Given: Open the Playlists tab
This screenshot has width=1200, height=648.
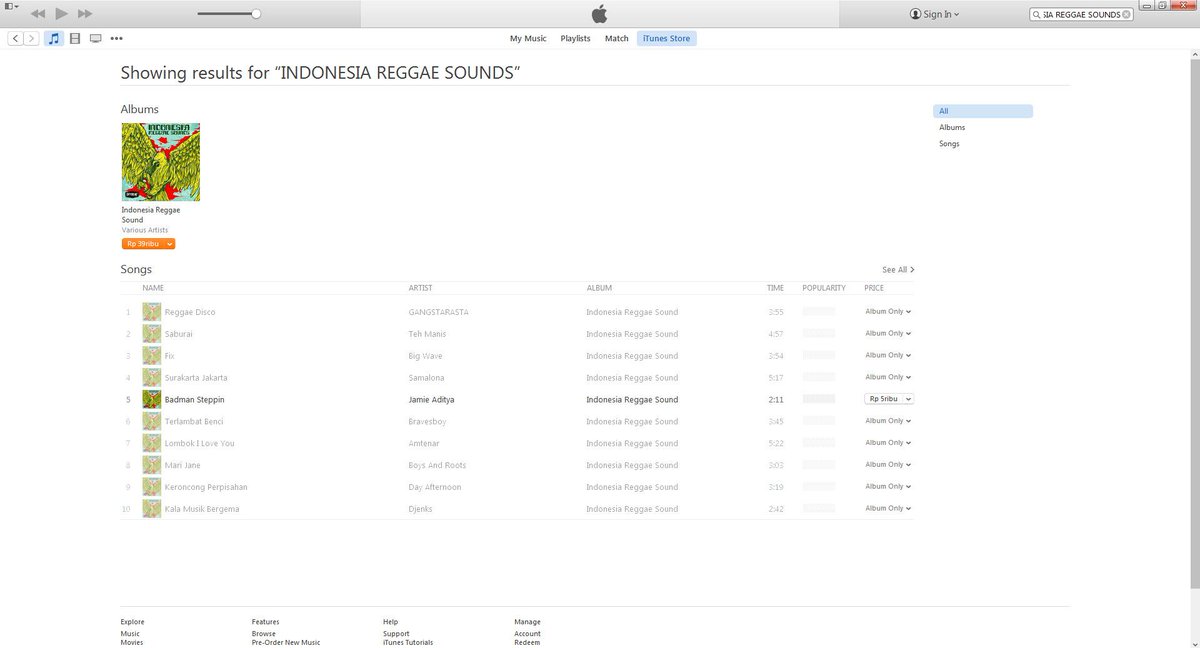Looking at the screenshot, I should pos(575,38).
